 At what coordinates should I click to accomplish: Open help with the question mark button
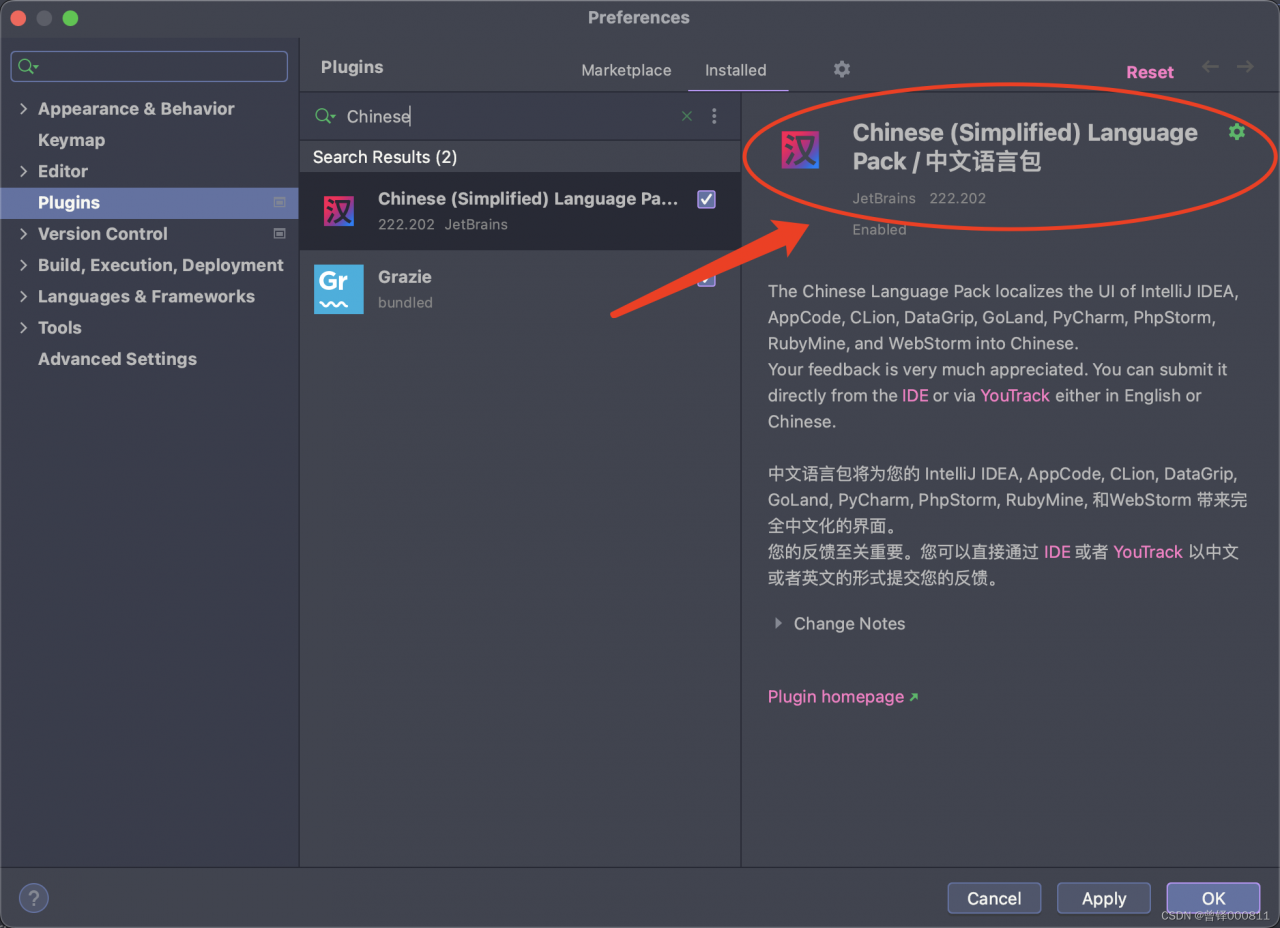(x=34, y=897)
